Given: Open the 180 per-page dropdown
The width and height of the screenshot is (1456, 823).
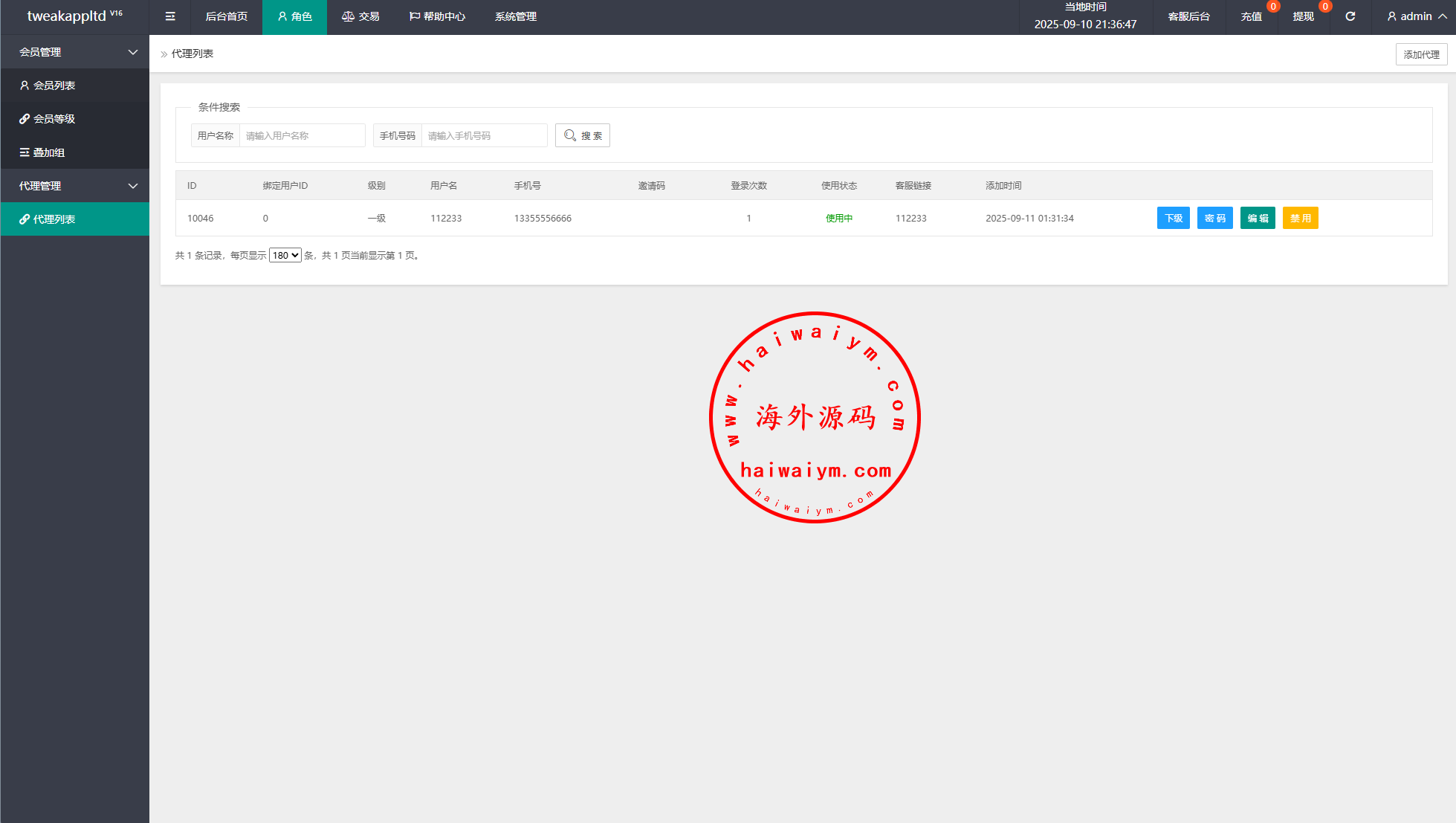Looking at the screenshot, I should pyautogui.click(x=285, y=255).
